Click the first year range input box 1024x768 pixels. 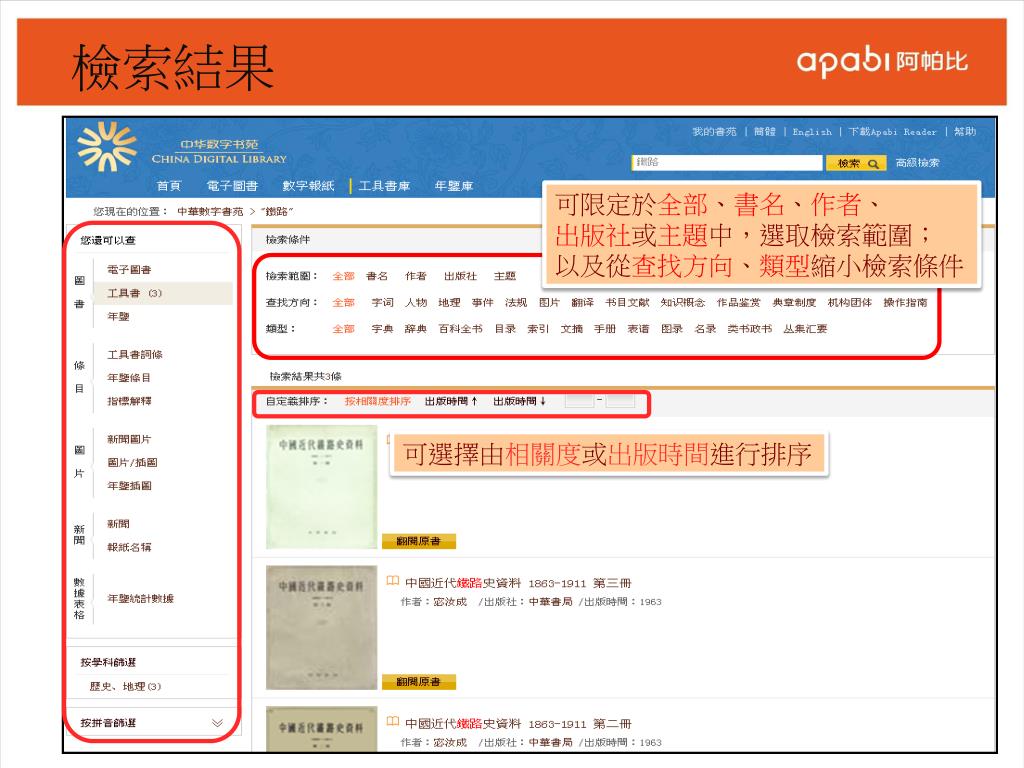579,400
